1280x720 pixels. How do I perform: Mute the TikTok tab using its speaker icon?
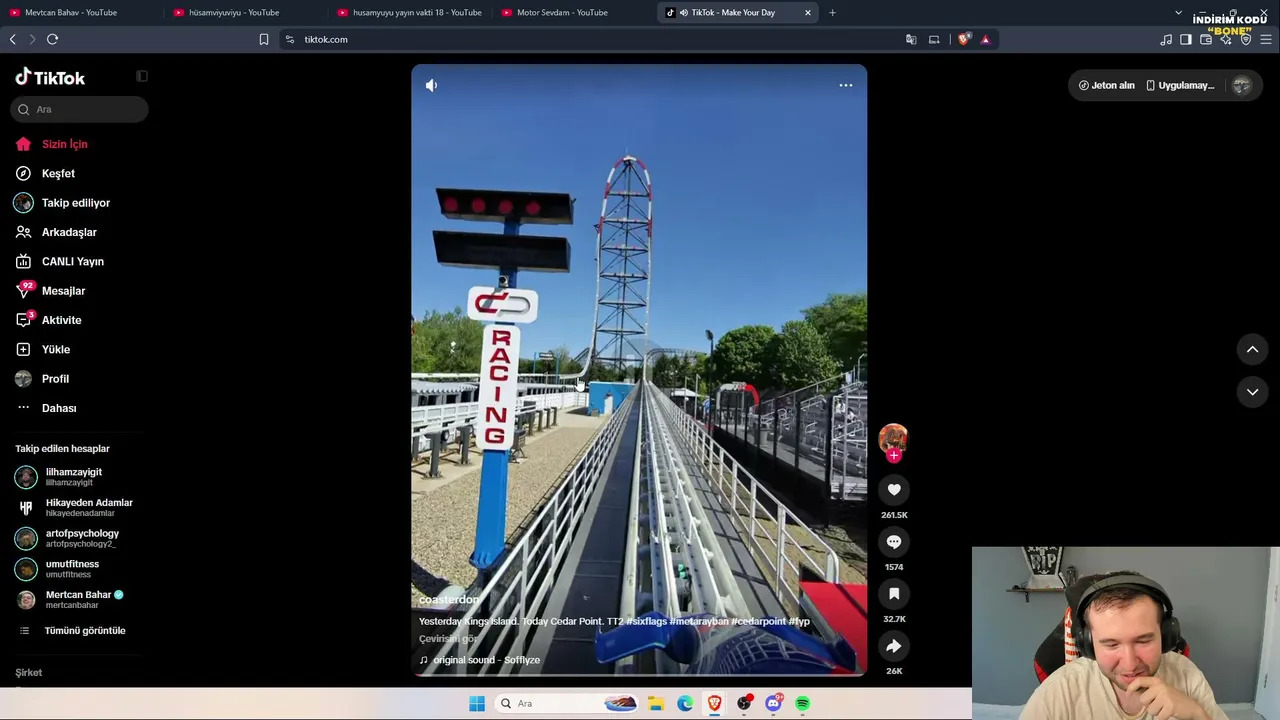[684, 13]
